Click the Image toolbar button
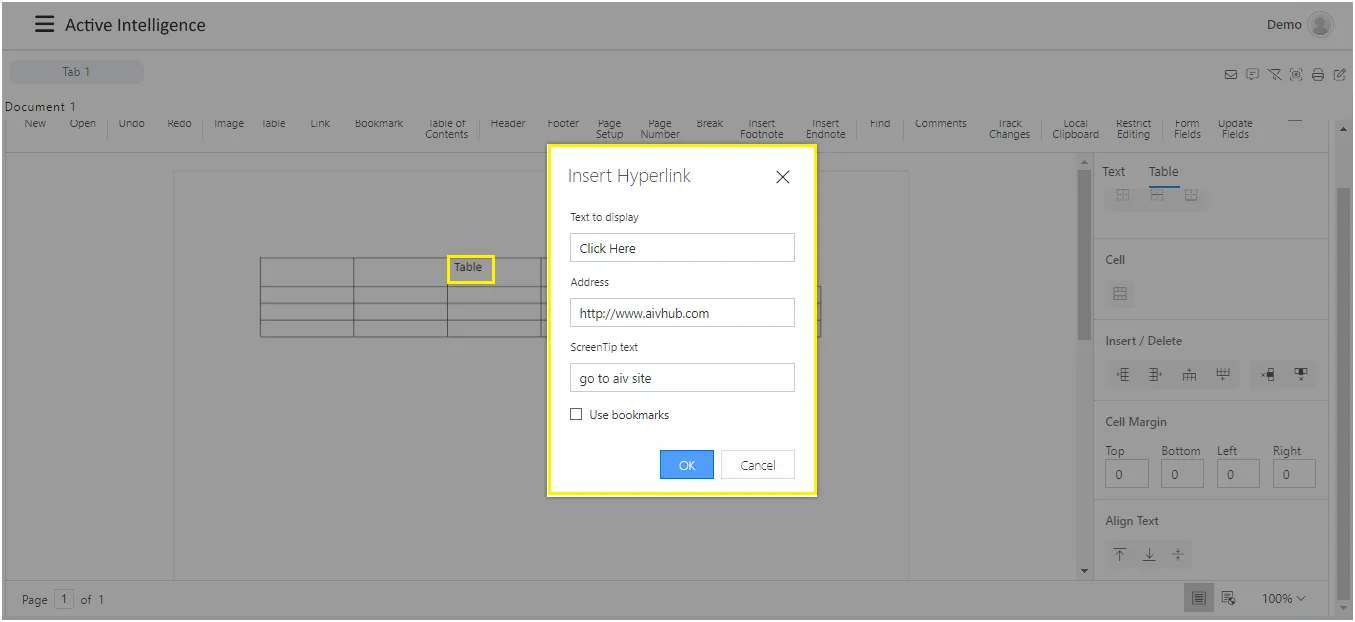The width and height of the screenshot is (1355, 622). click(x=229, y=123)
